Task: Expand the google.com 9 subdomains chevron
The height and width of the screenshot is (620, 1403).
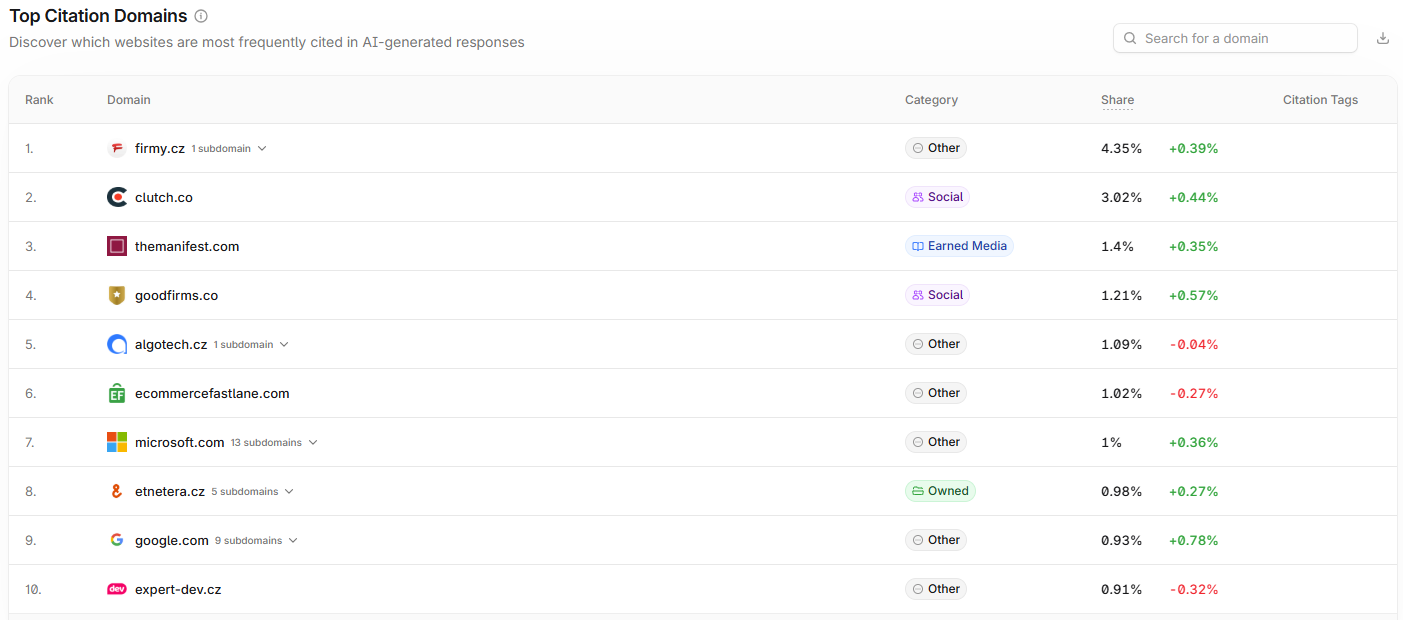Action: 293,540
